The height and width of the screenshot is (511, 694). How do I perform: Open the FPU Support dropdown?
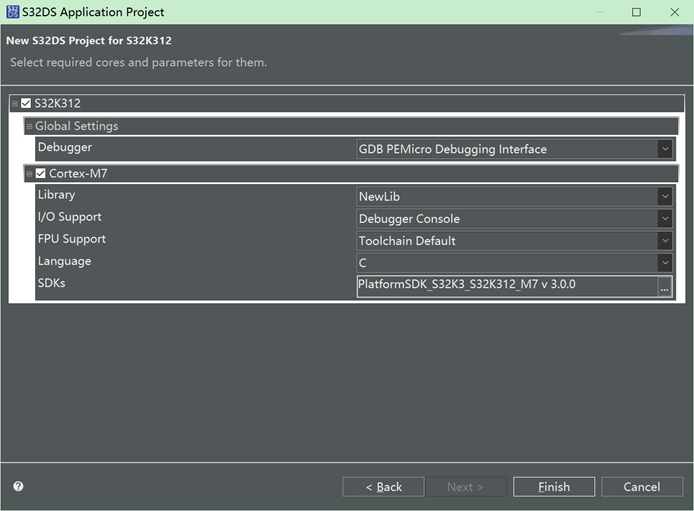click(x=664, y=241)
